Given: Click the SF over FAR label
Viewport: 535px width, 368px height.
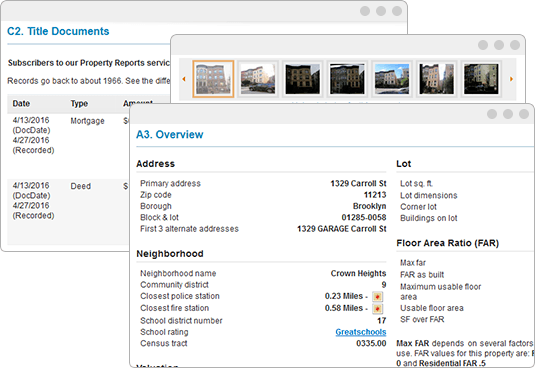Looking at the screenshot, I should pyautogui.click(x=422, y=319).
